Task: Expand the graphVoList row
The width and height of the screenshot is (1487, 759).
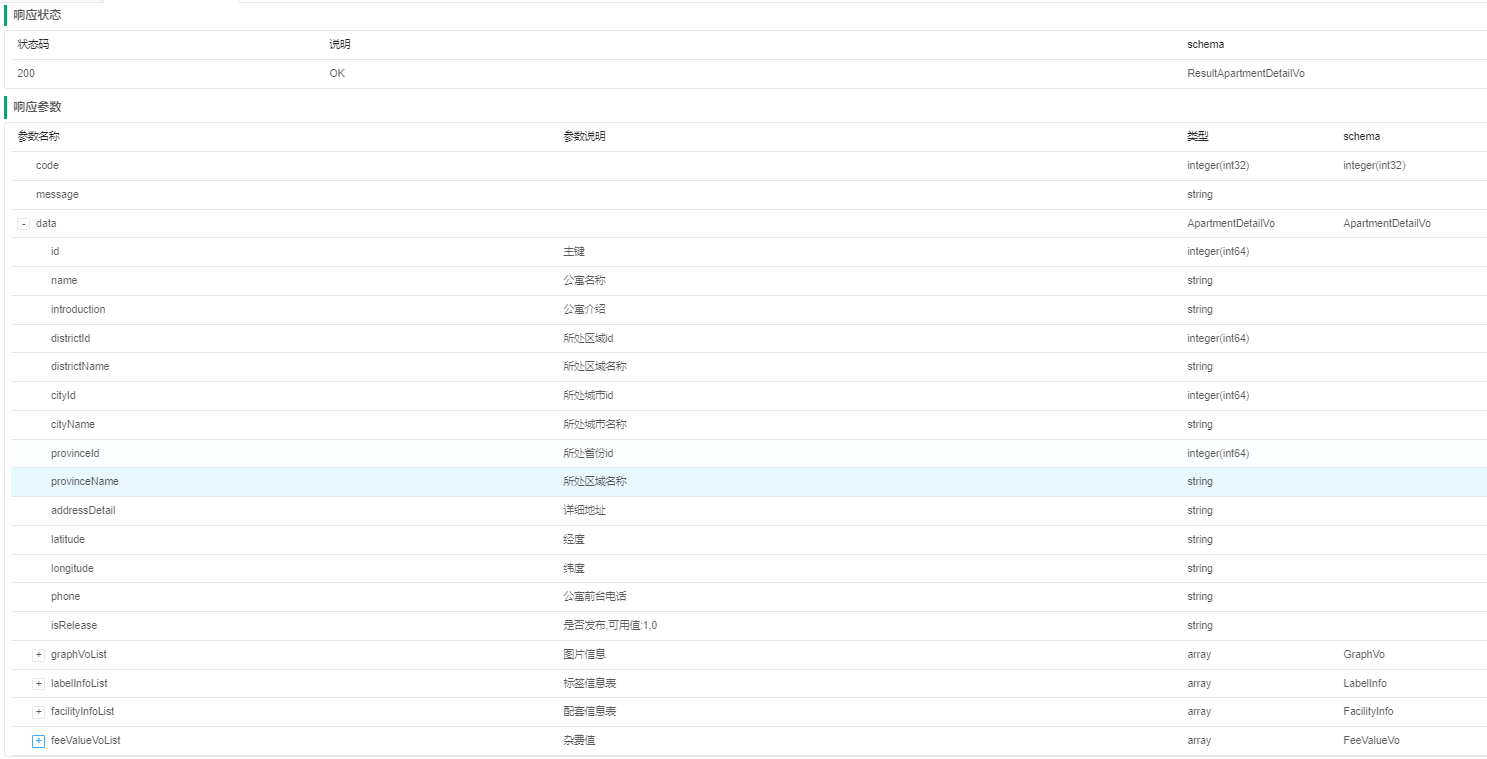Action: 39,655
